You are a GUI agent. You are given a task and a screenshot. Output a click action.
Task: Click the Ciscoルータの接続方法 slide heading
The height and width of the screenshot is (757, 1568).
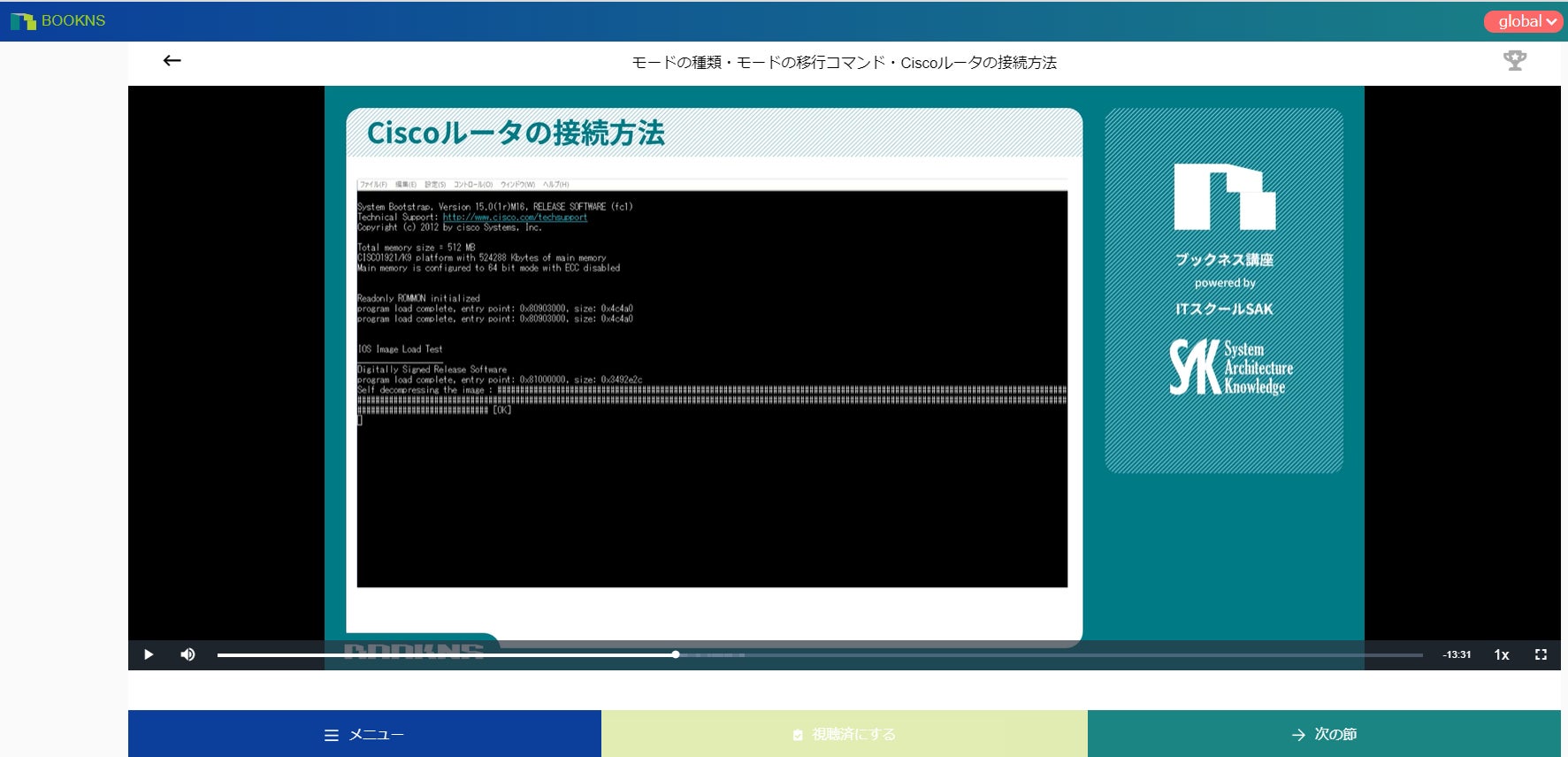[516, 133]
